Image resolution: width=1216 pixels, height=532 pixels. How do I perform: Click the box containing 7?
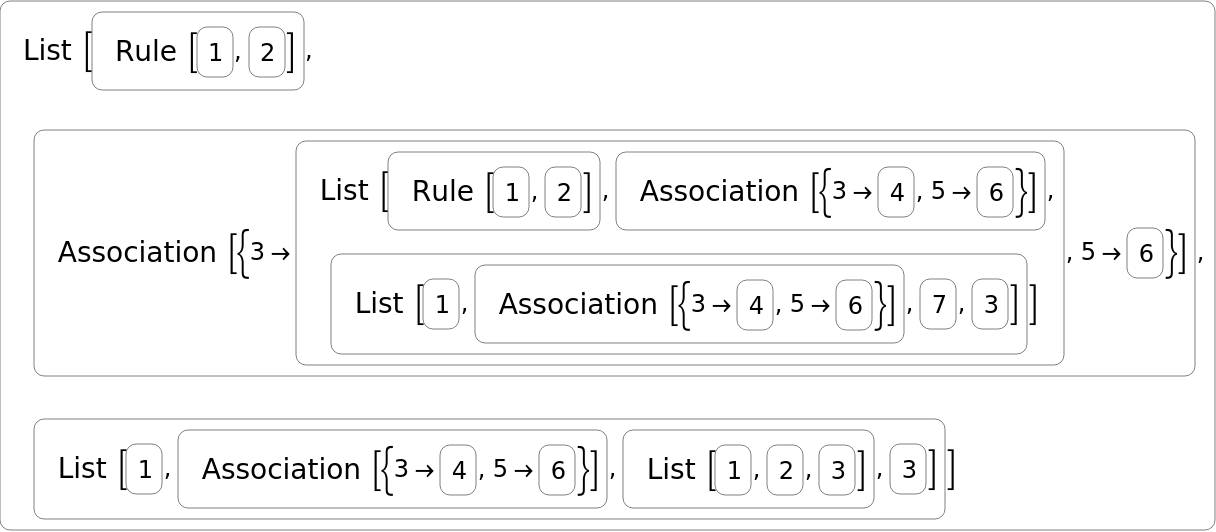tap(938, 304)
